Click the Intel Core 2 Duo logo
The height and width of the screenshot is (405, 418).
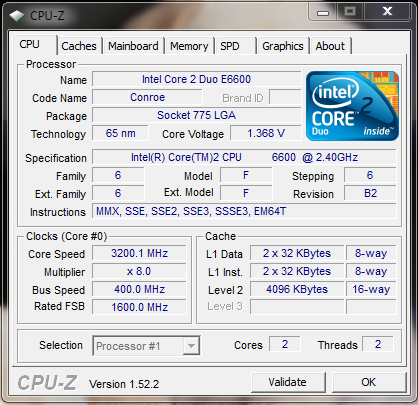(x=352, y=106)
